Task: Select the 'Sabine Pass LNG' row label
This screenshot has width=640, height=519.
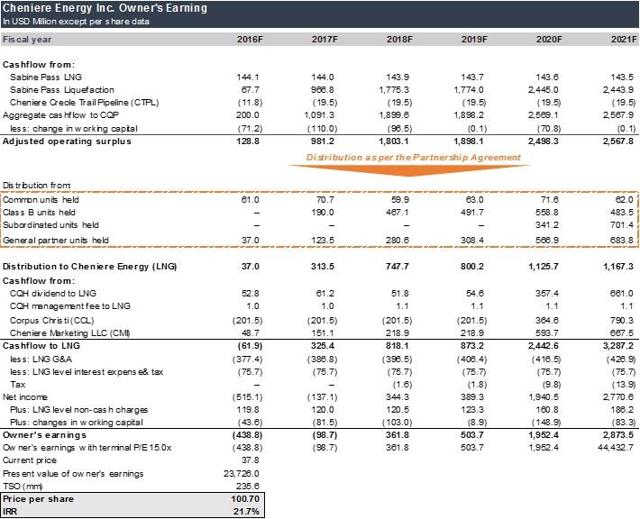Action: (x=46, y=77)
